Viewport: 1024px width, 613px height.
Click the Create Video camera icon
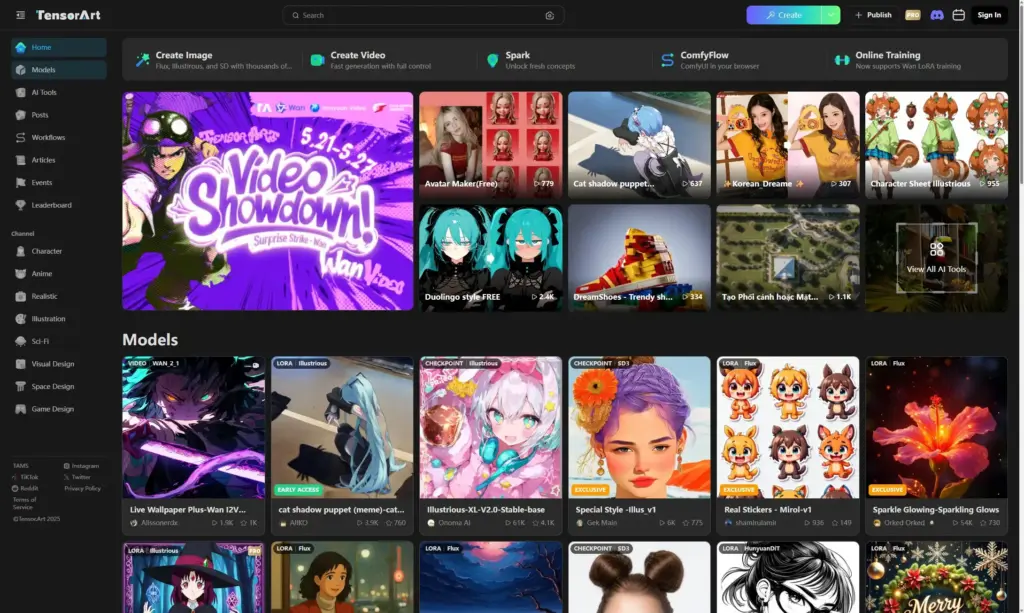tap(317, 60)
